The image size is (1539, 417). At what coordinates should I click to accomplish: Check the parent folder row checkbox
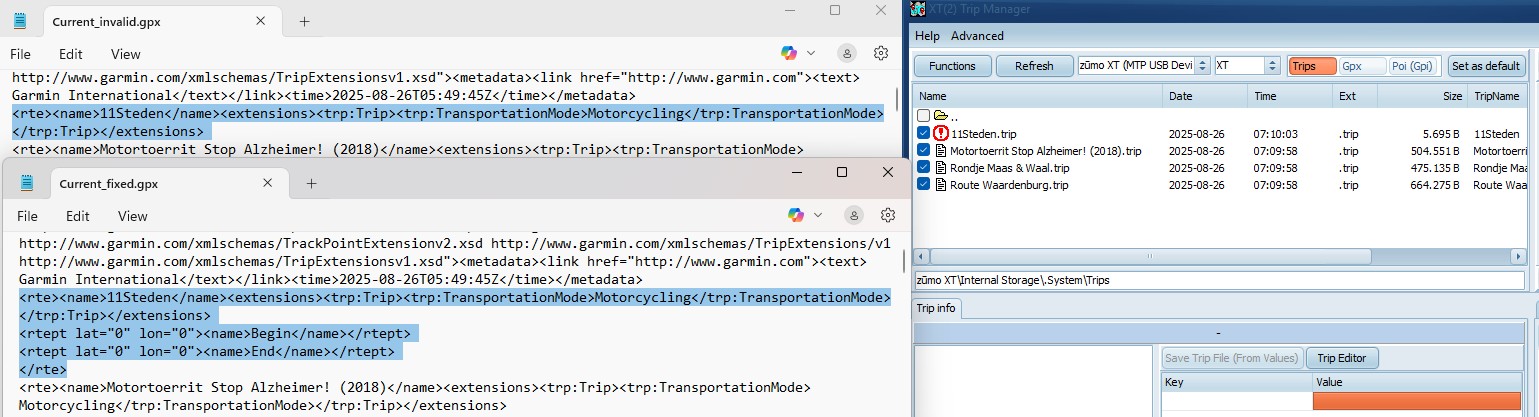tap(924, 116)
